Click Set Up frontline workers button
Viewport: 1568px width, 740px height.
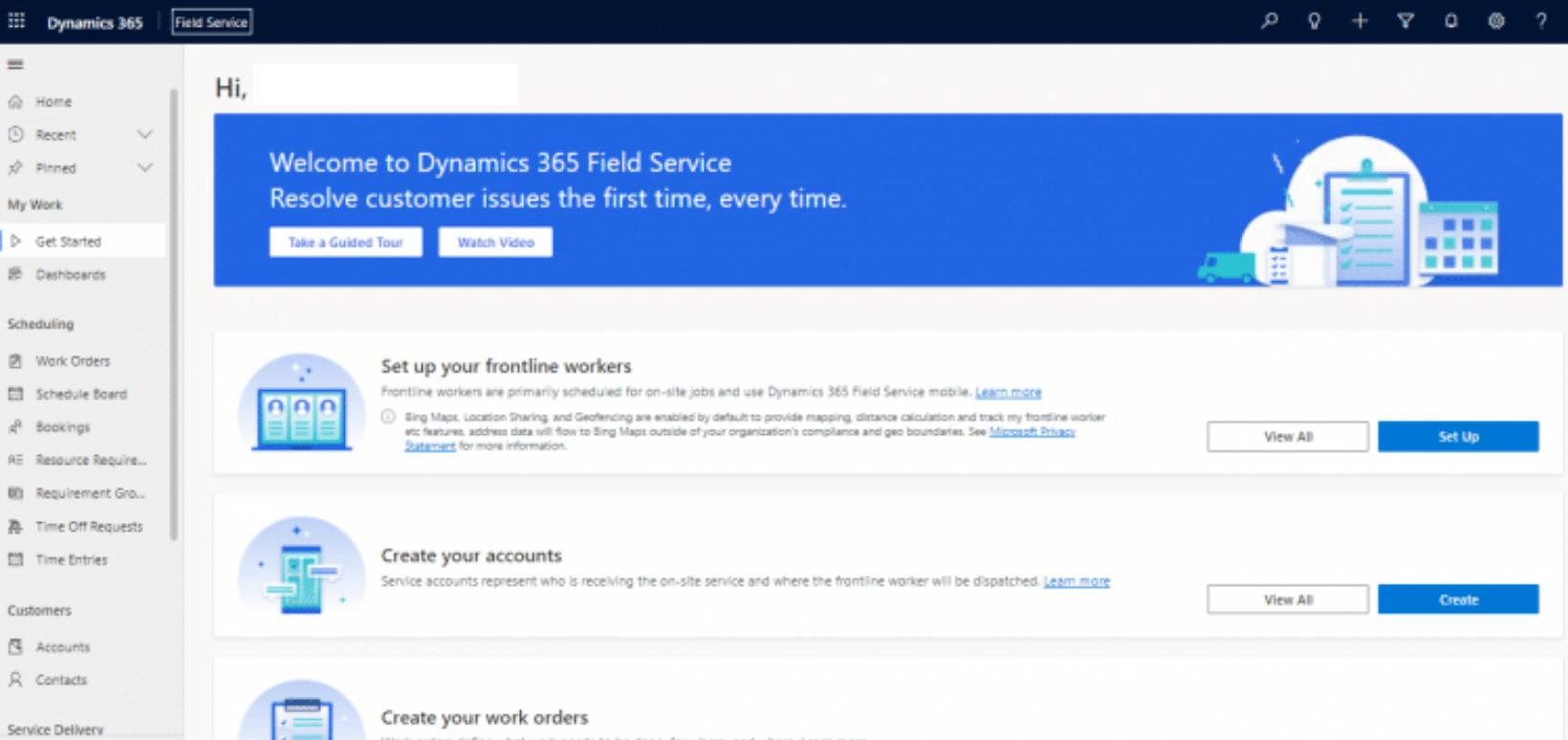(x=1458, y=436)
